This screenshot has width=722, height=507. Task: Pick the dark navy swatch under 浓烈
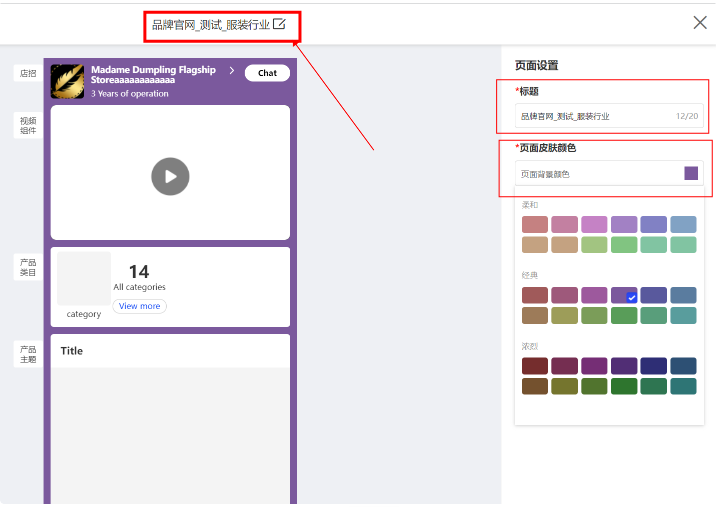pos(654,366)
